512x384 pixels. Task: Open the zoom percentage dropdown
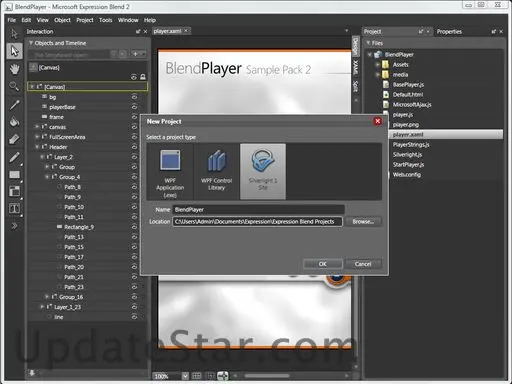185,376
